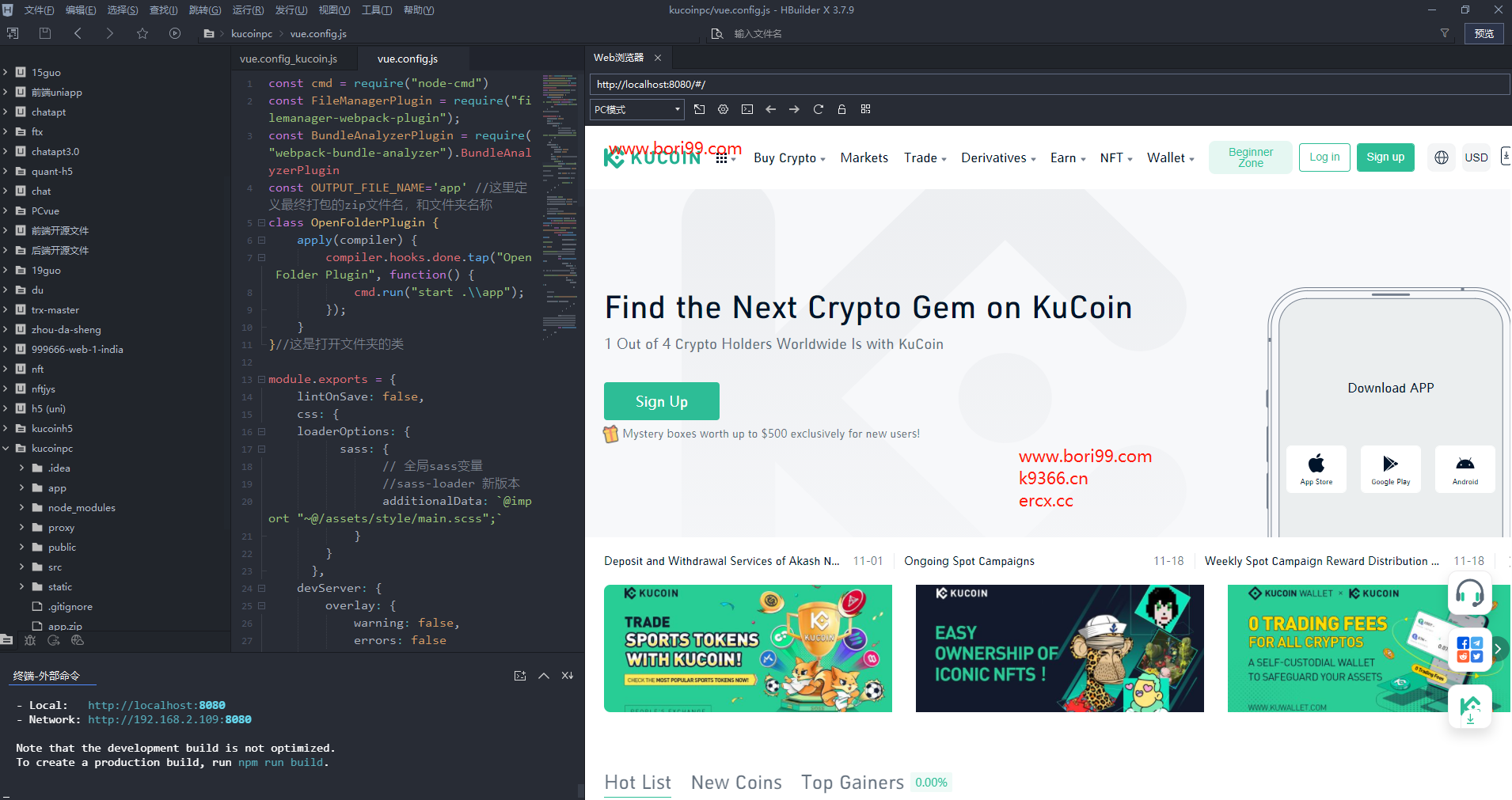
Task: Click the App Store download icon
Action: click(1316, 469)
